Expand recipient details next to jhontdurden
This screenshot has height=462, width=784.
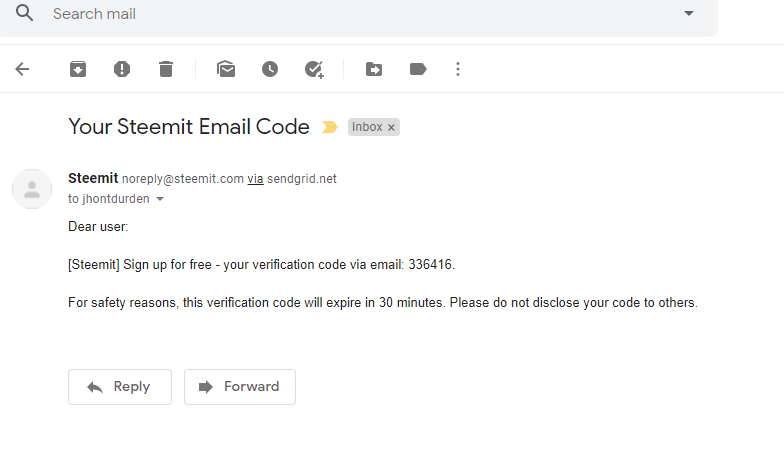160,199
